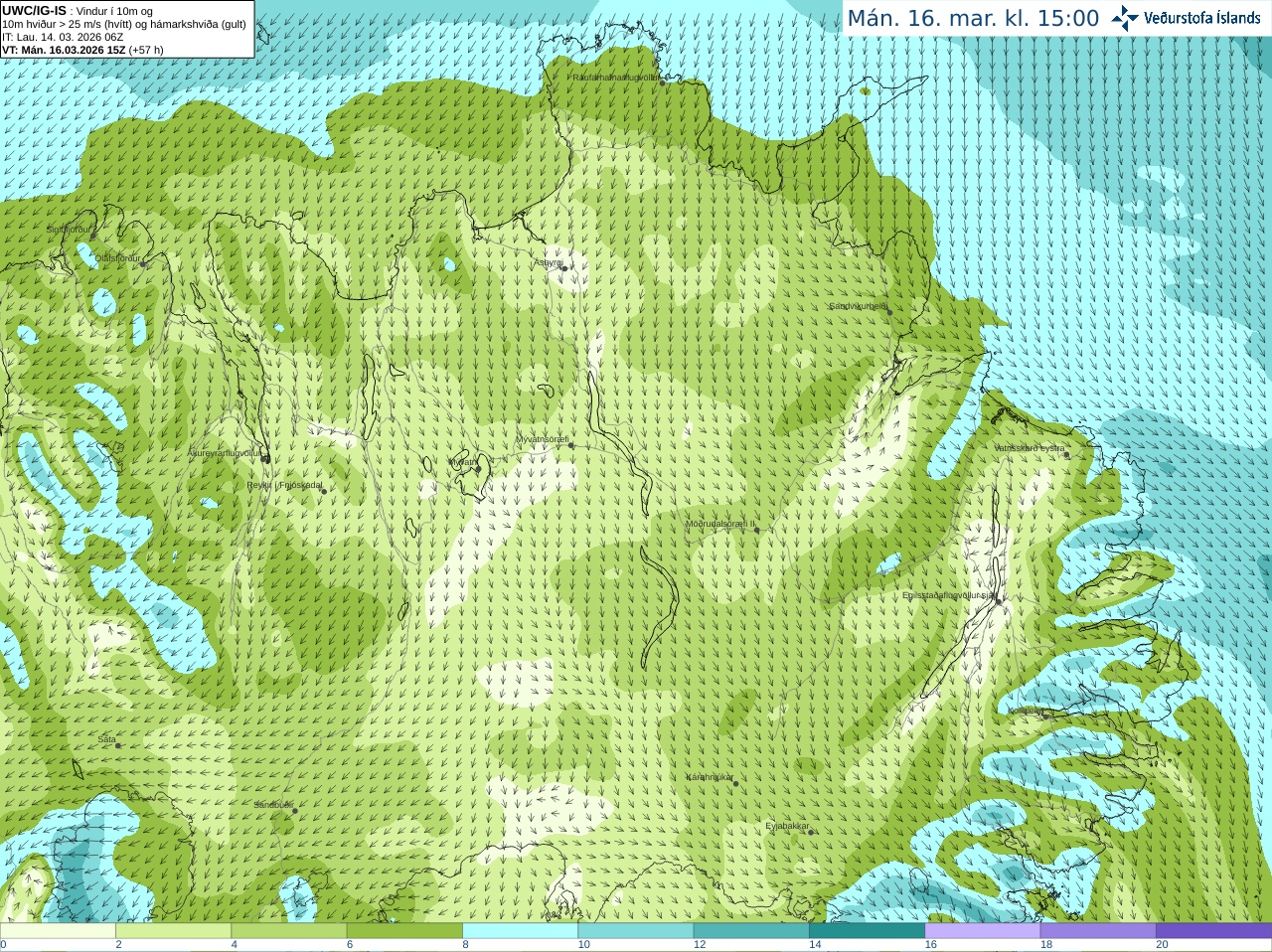The image size is (1272, 952).
Task: Click the legend value '8'
Action: pyautogui.click(x=465, y=945)
